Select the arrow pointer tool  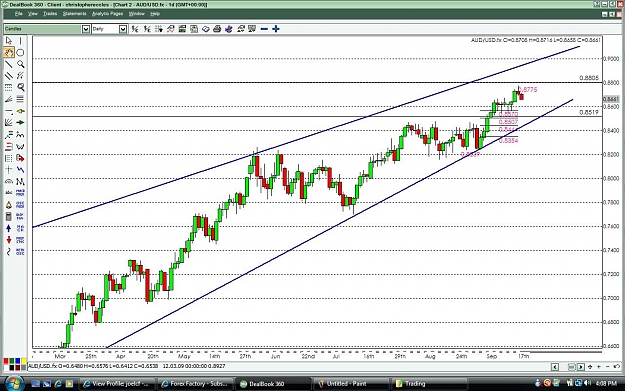(8, 41)
